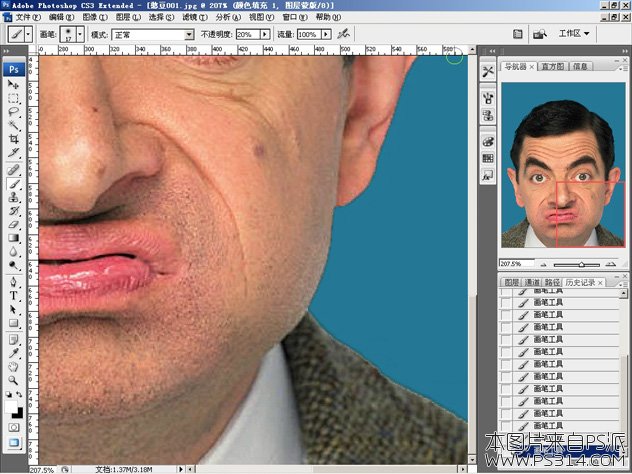Switch to the 信息 tab
The image size is (632, 474).
(580, 67)
